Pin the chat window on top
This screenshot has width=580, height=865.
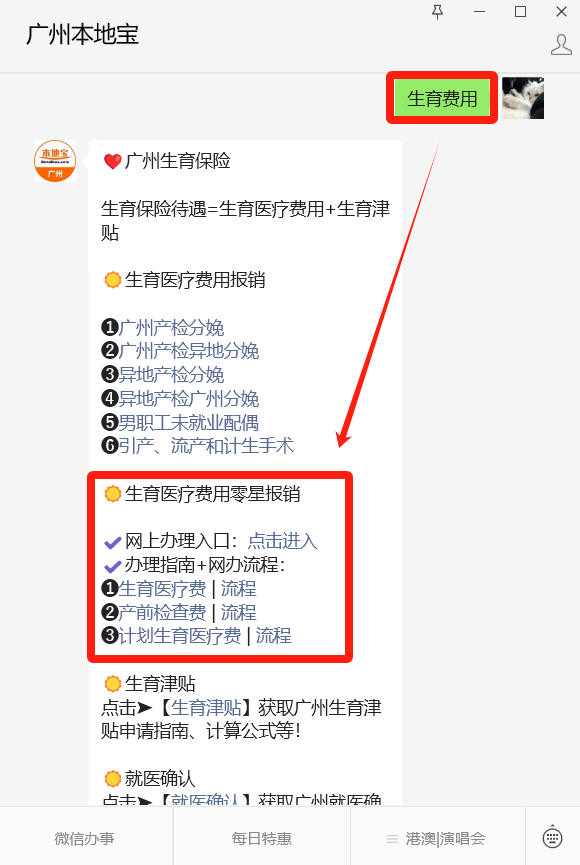pyautogui.click(x=438, y=12)
